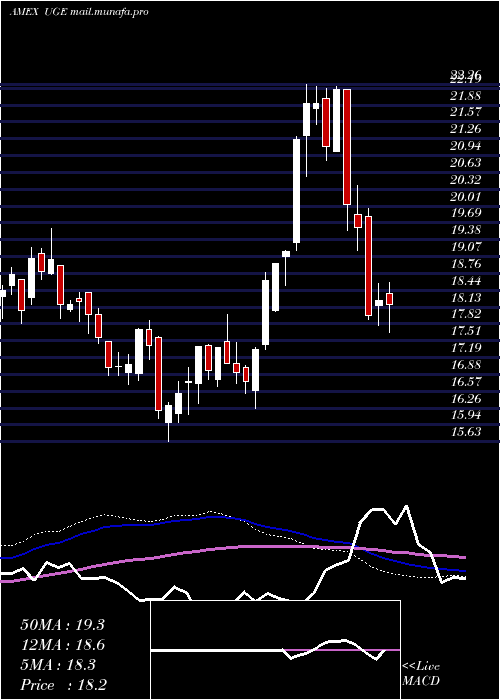
Task: Select the 20.01 price axis label
Action: 466,197
